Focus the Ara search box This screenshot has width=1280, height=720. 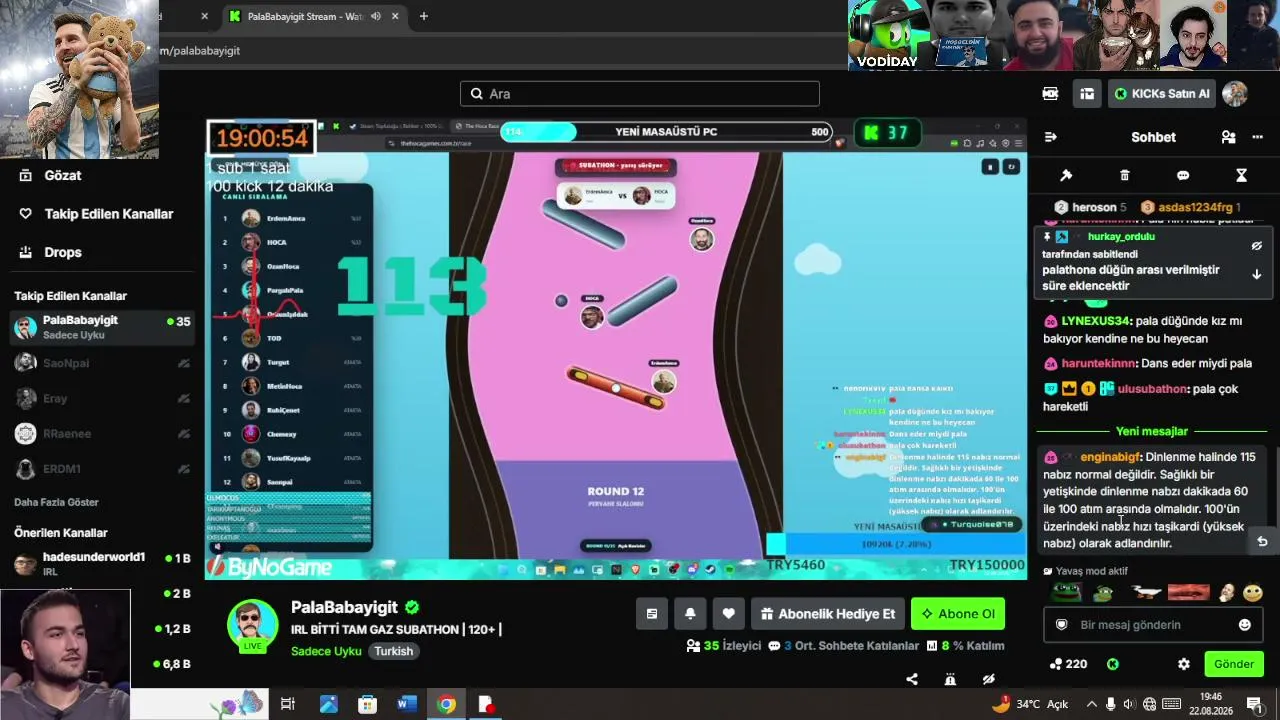(x=640, y=94)
